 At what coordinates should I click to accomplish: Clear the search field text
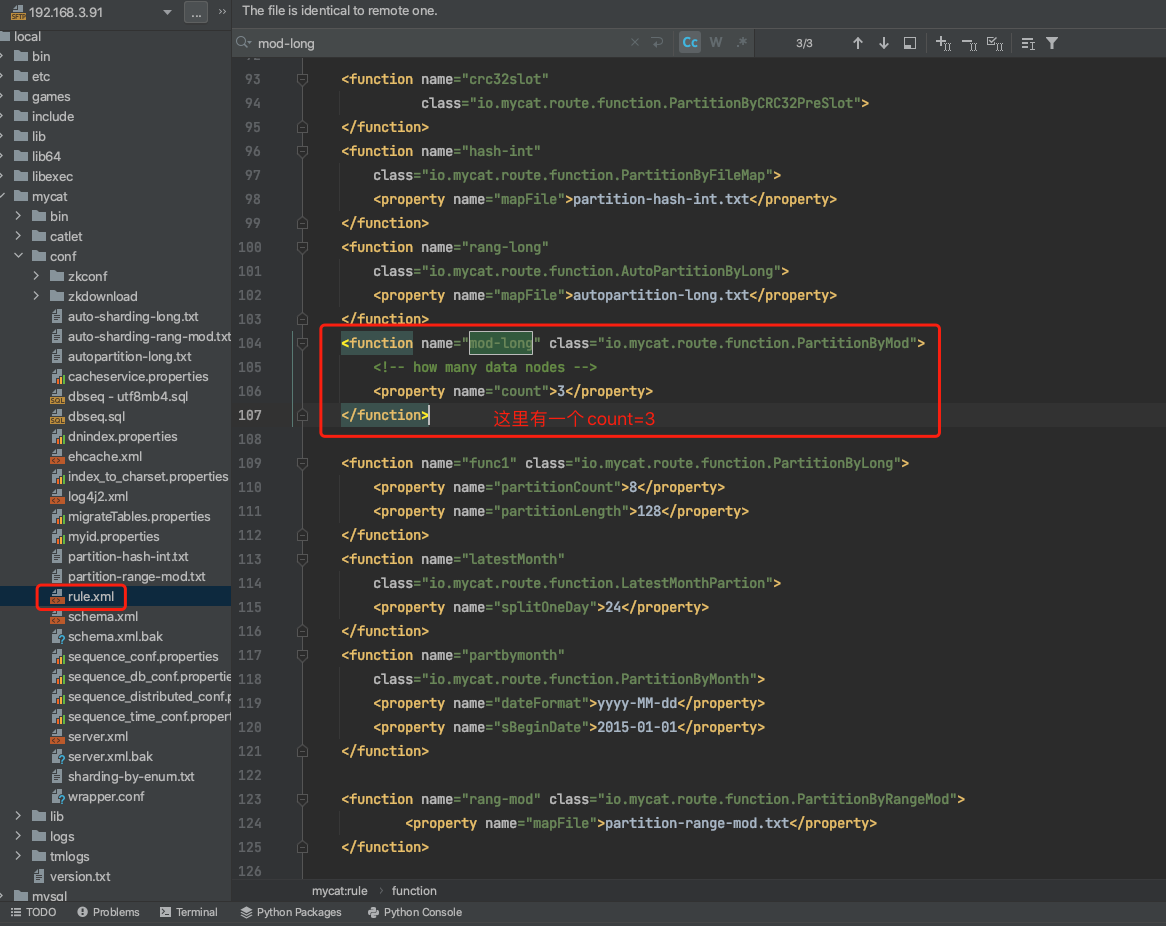coord(635,43)
